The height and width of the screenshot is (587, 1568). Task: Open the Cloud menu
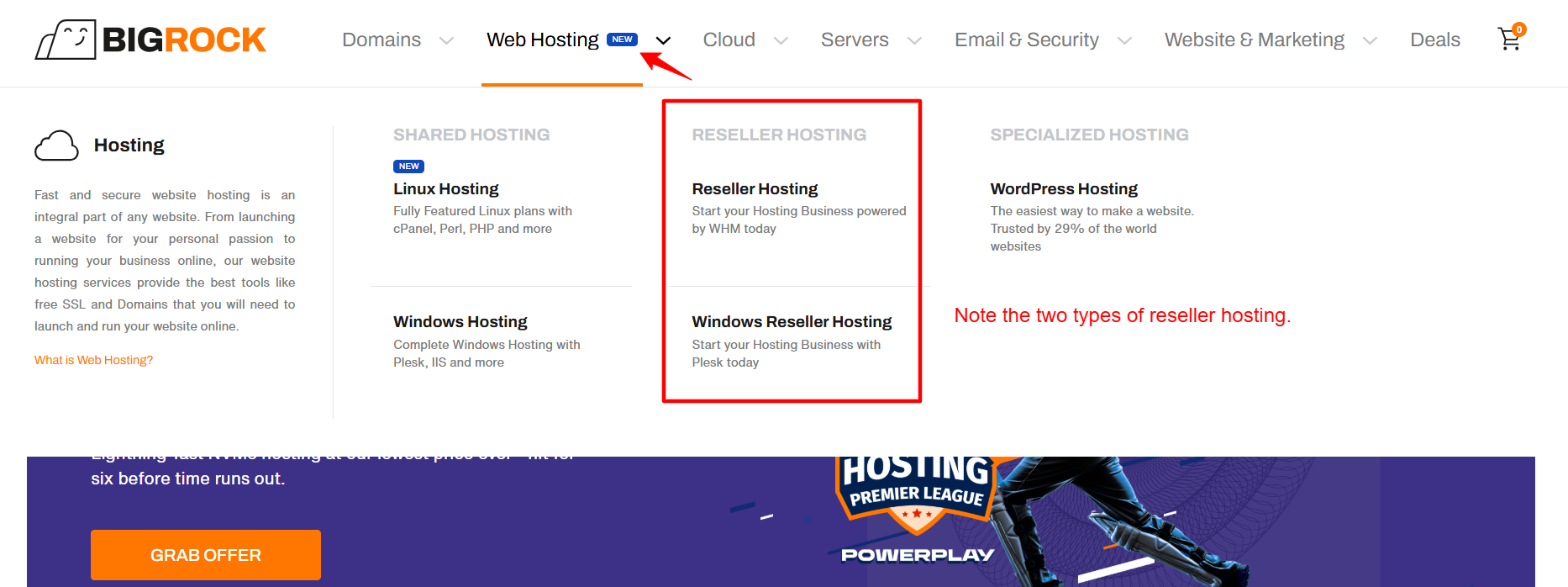pyautogui.click(x=729, y=40)
